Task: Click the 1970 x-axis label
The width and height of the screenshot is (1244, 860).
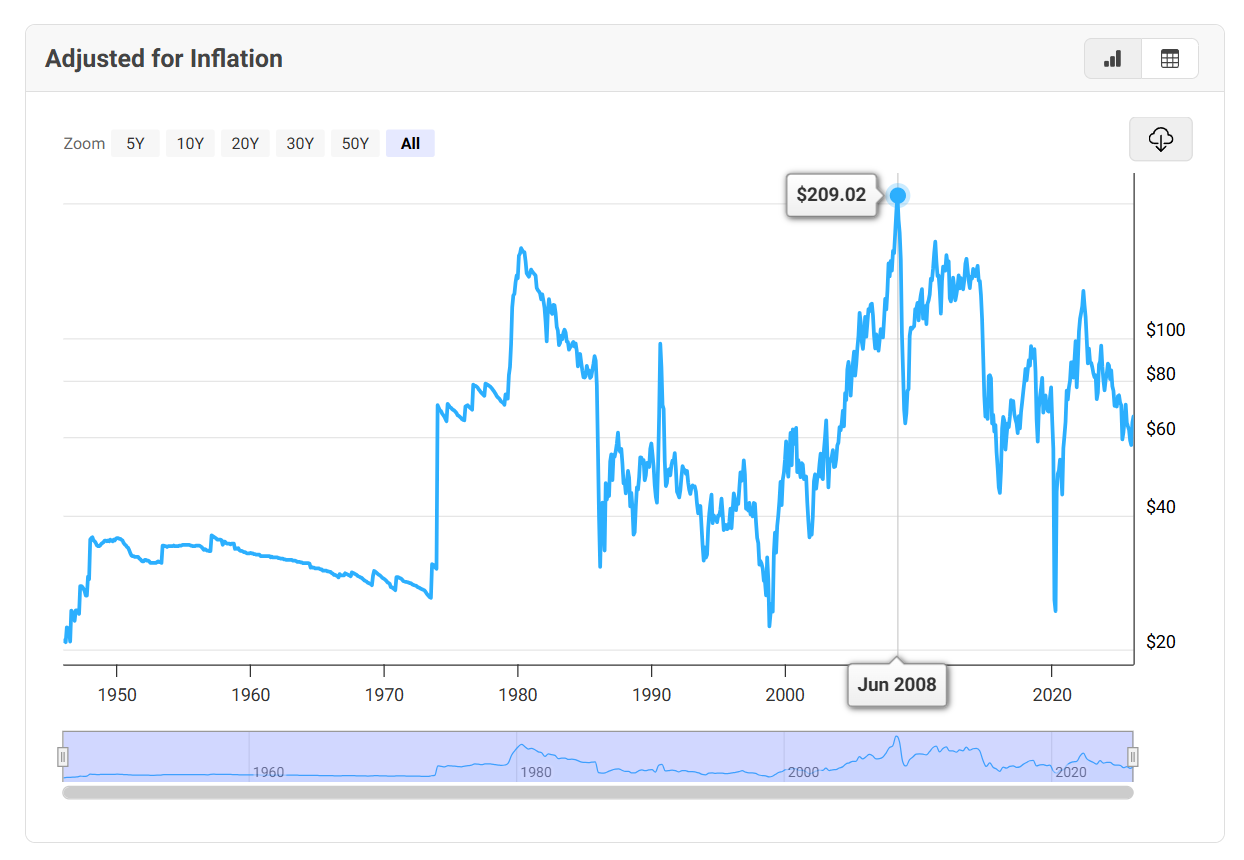Action: pos(384,695)
